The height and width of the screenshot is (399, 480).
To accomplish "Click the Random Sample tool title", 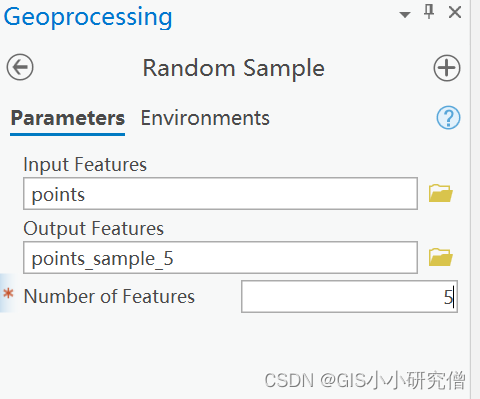I will (x=234, y=68).
